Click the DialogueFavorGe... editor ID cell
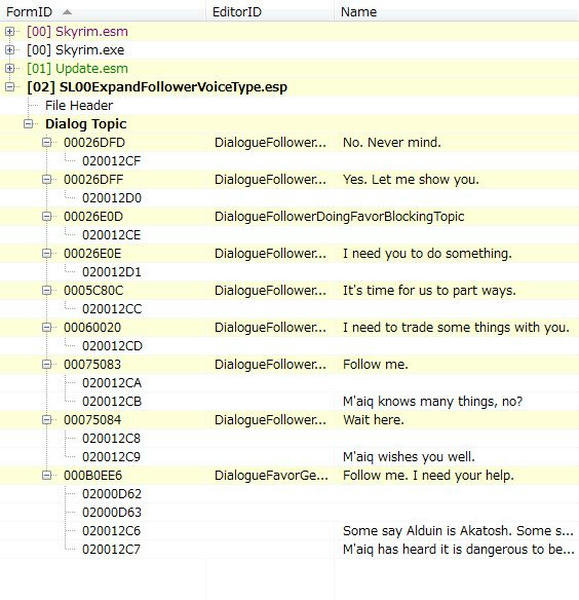579x600 pixels. [271, 475]
